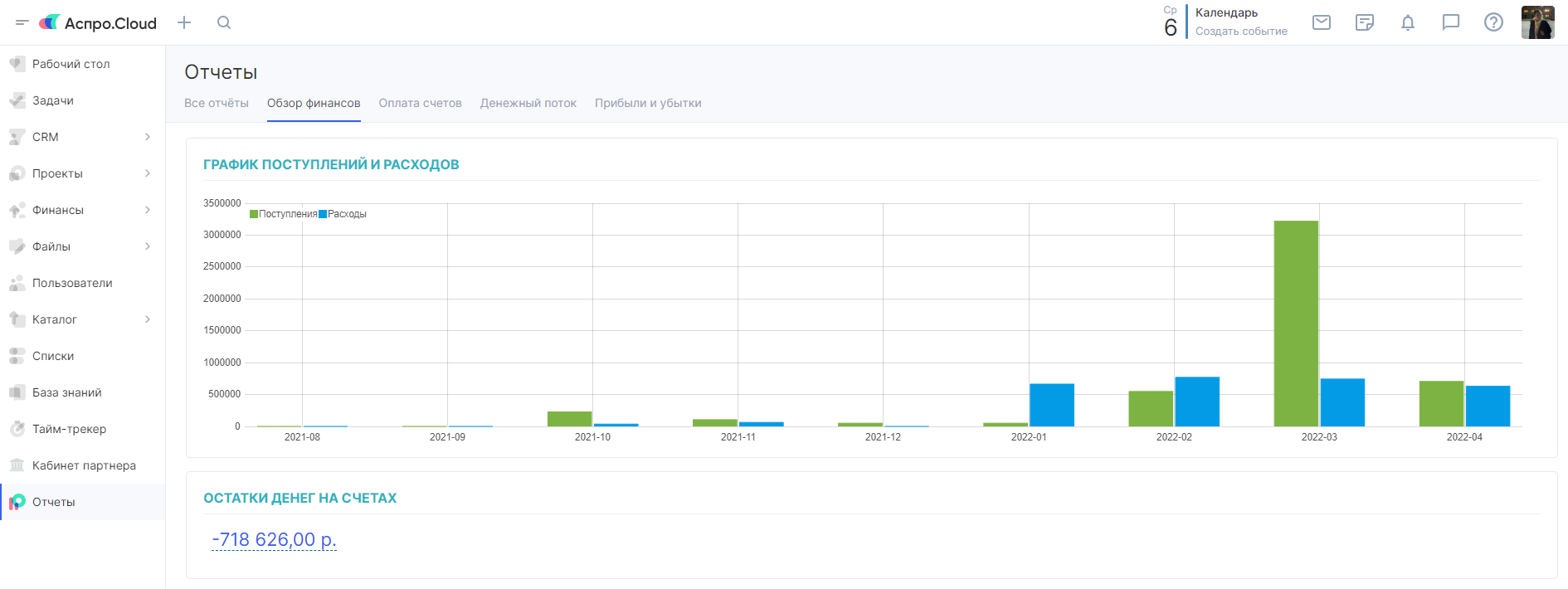Show notifications via the bell icon
Screen dimensions: 1568x589
[1408, 22]
